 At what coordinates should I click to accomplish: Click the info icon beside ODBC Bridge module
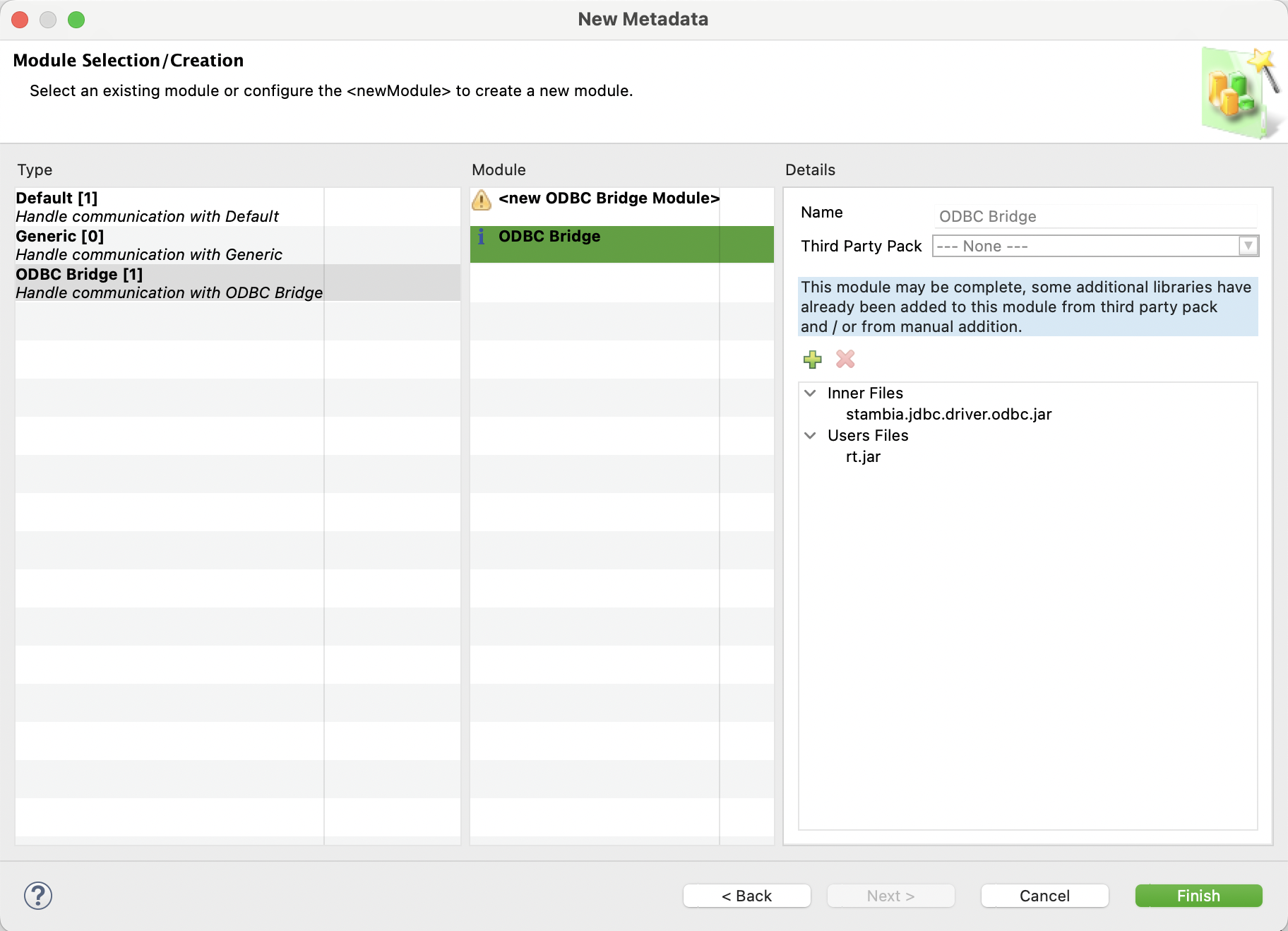tap(481, 238)
